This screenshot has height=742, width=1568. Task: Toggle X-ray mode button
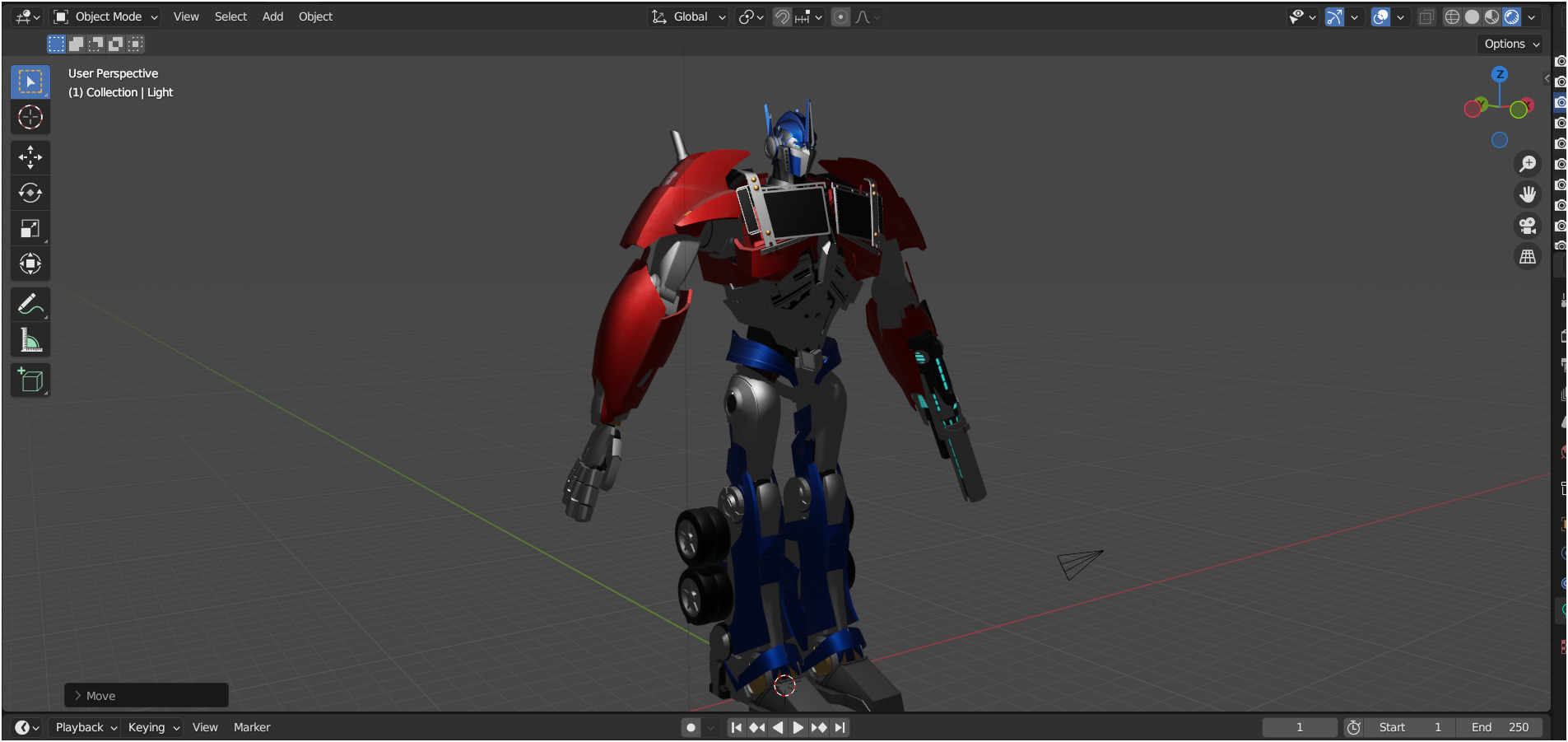[1426, 16]
